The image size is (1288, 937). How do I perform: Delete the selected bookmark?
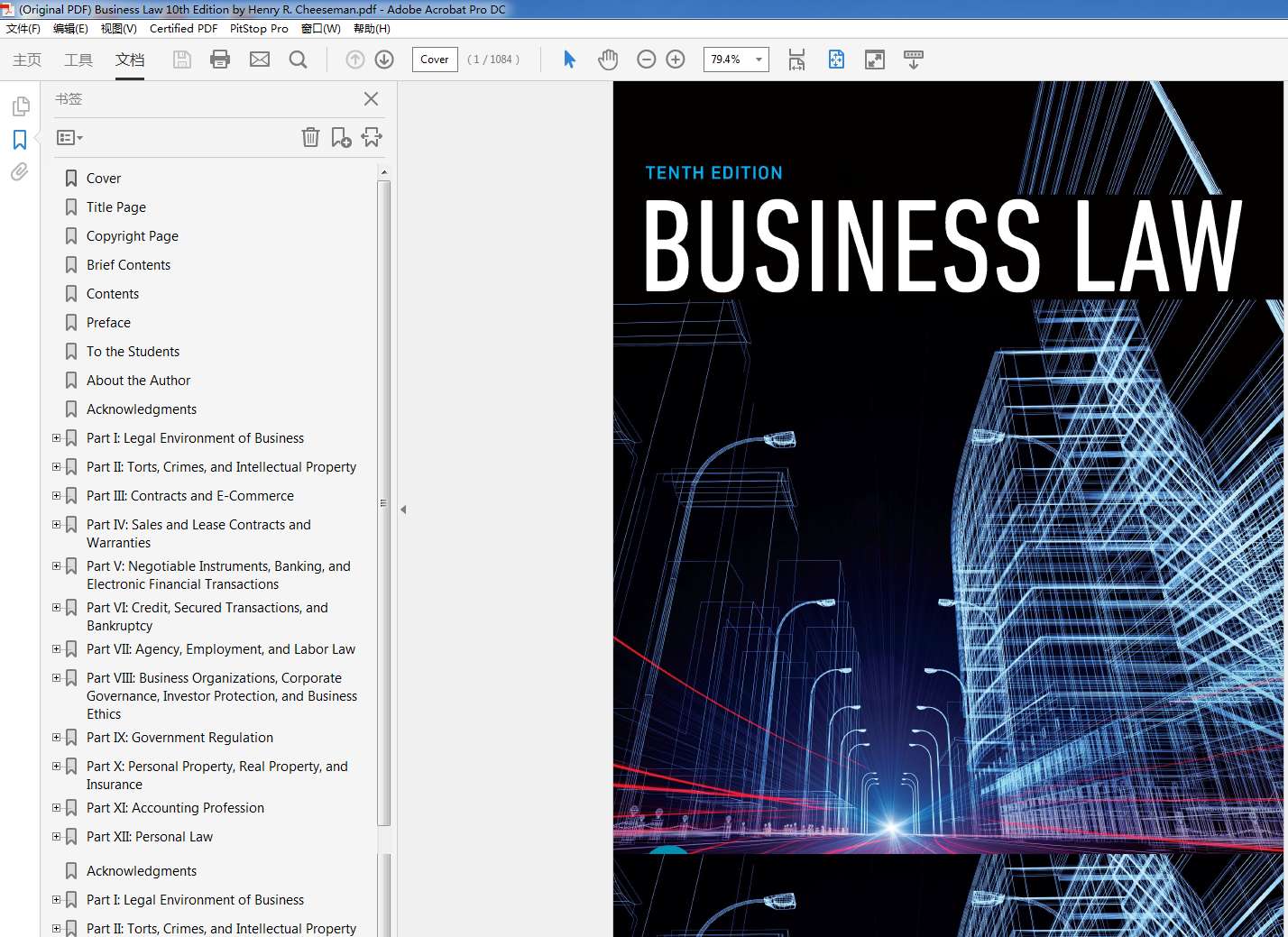[x=310, y=137]
